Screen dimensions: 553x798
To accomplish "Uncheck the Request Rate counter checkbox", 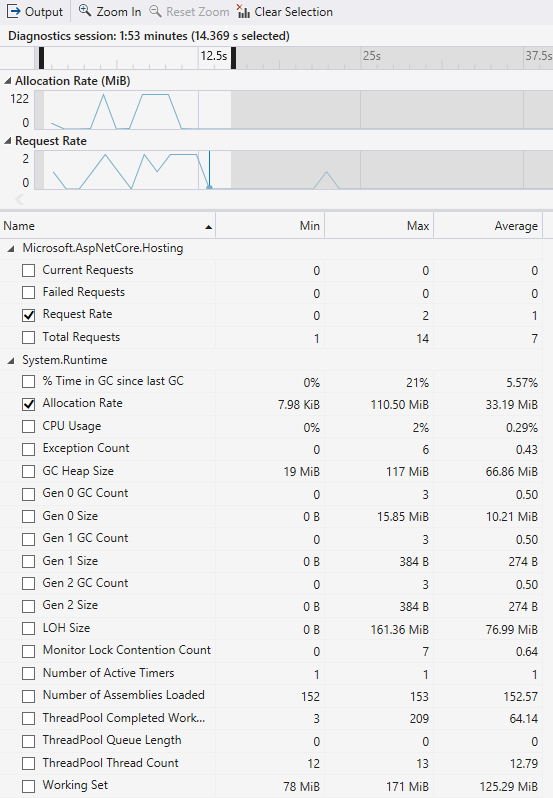I will (28, 315).
